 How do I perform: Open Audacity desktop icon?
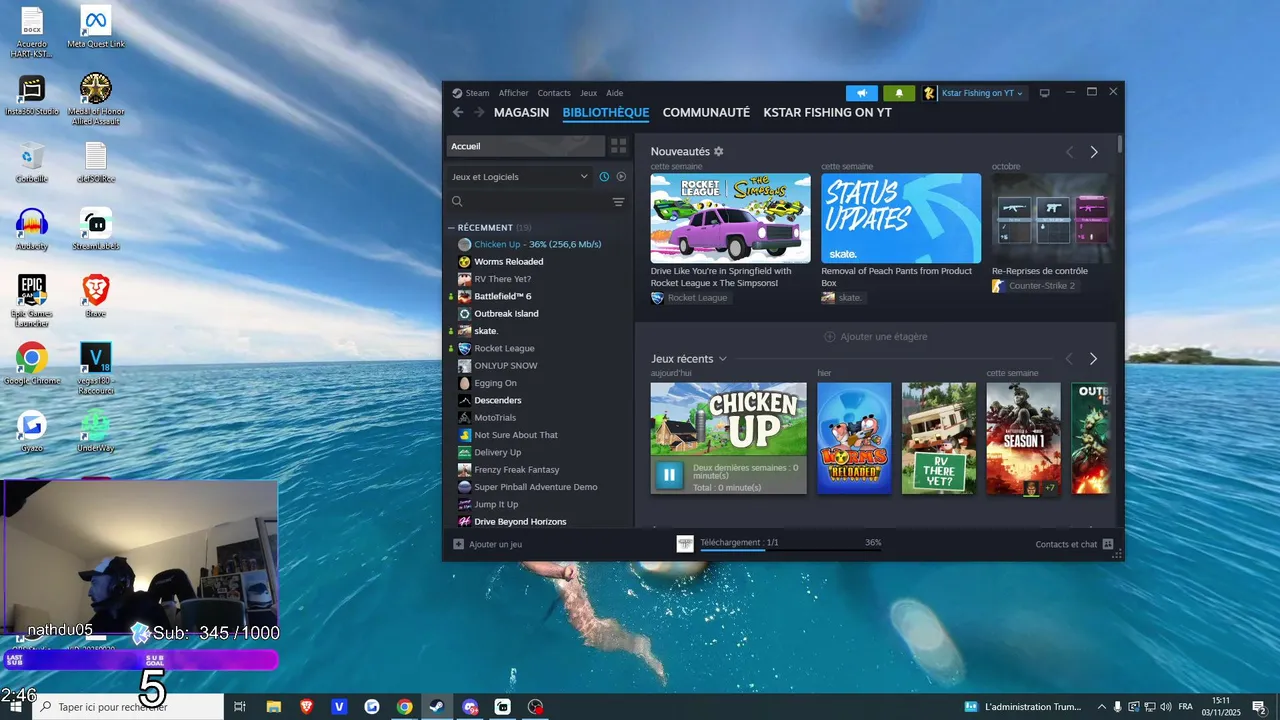[x=32, y=229]
